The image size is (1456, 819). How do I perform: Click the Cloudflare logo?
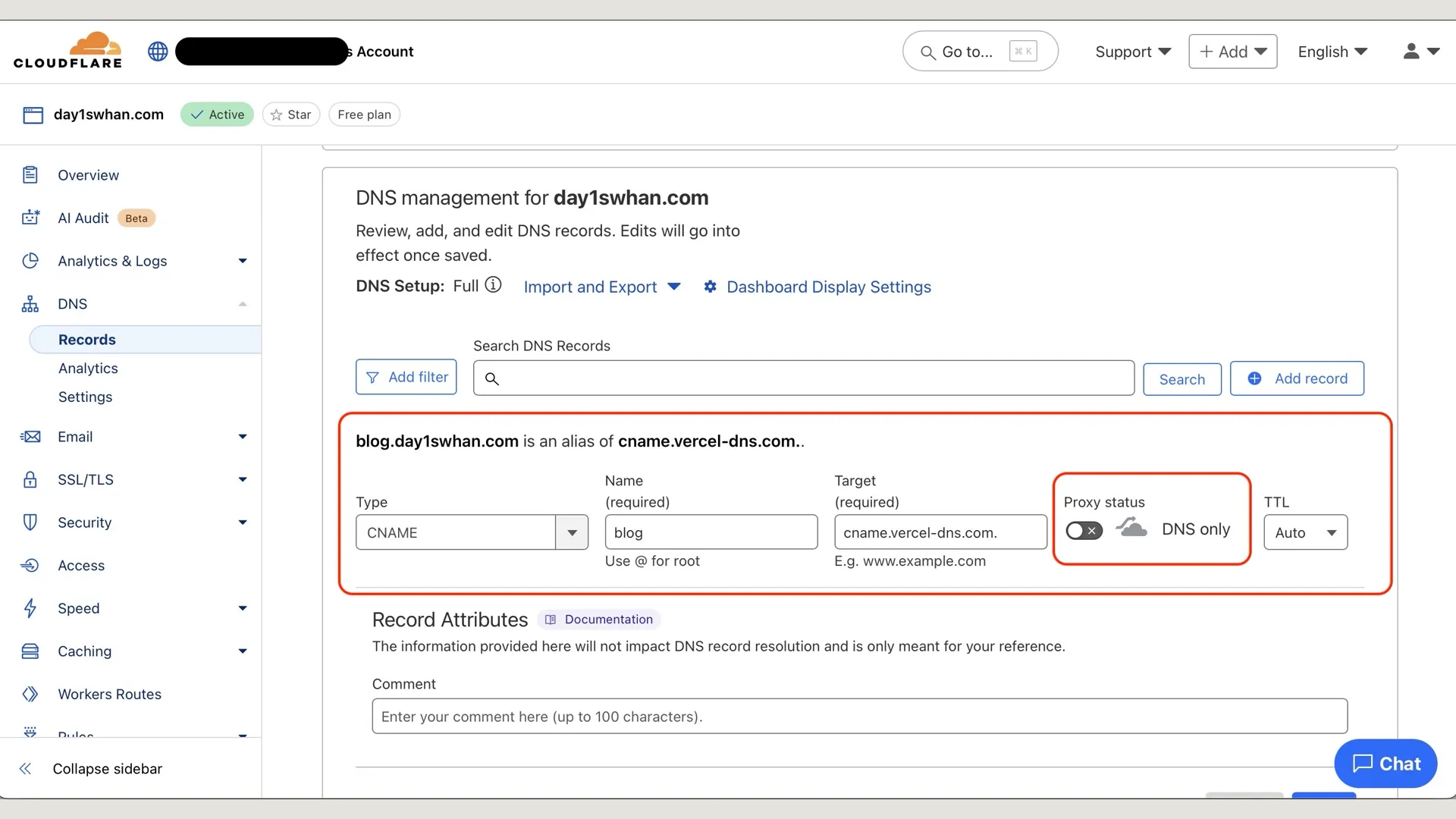click(68, 51)
